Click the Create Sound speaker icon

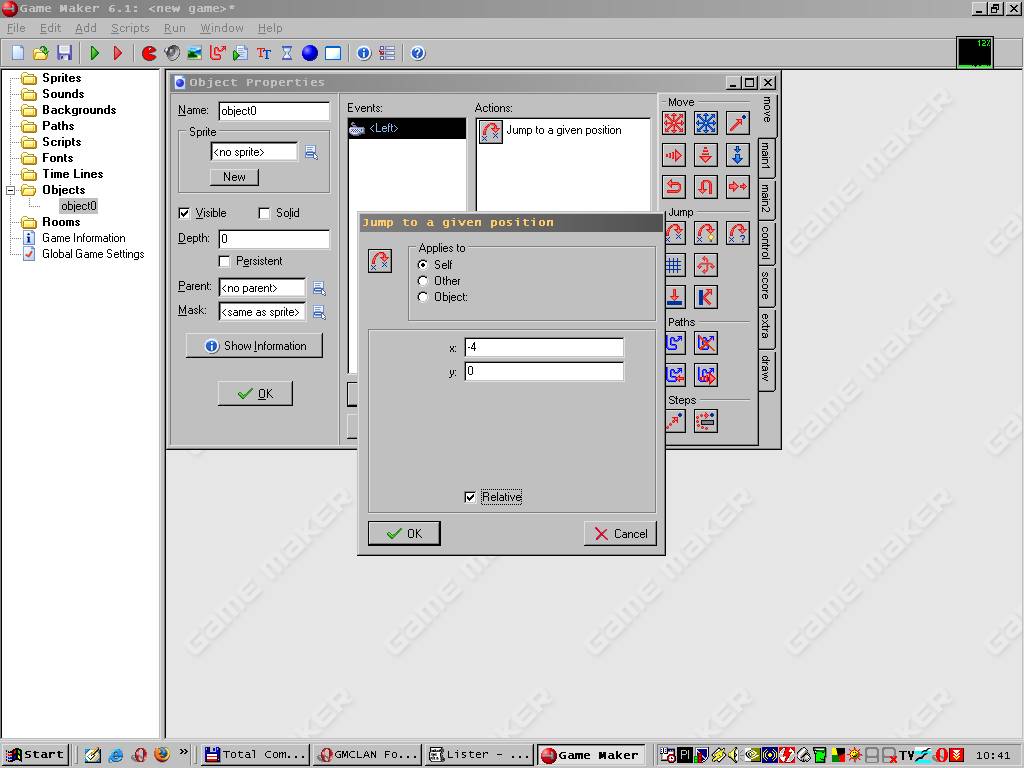172,53
